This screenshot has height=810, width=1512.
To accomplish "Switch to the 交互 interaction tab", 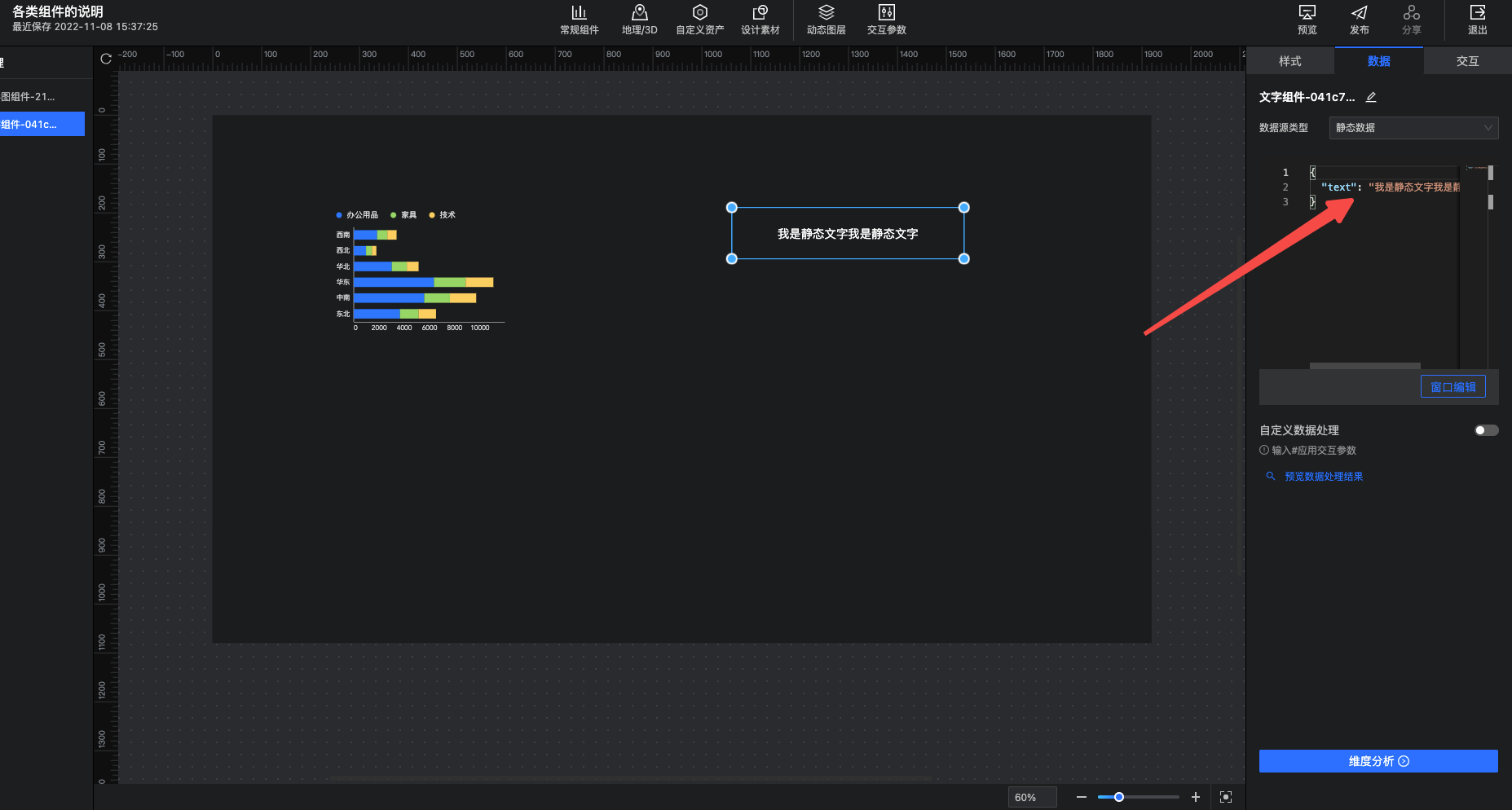I will [1467, 61].
